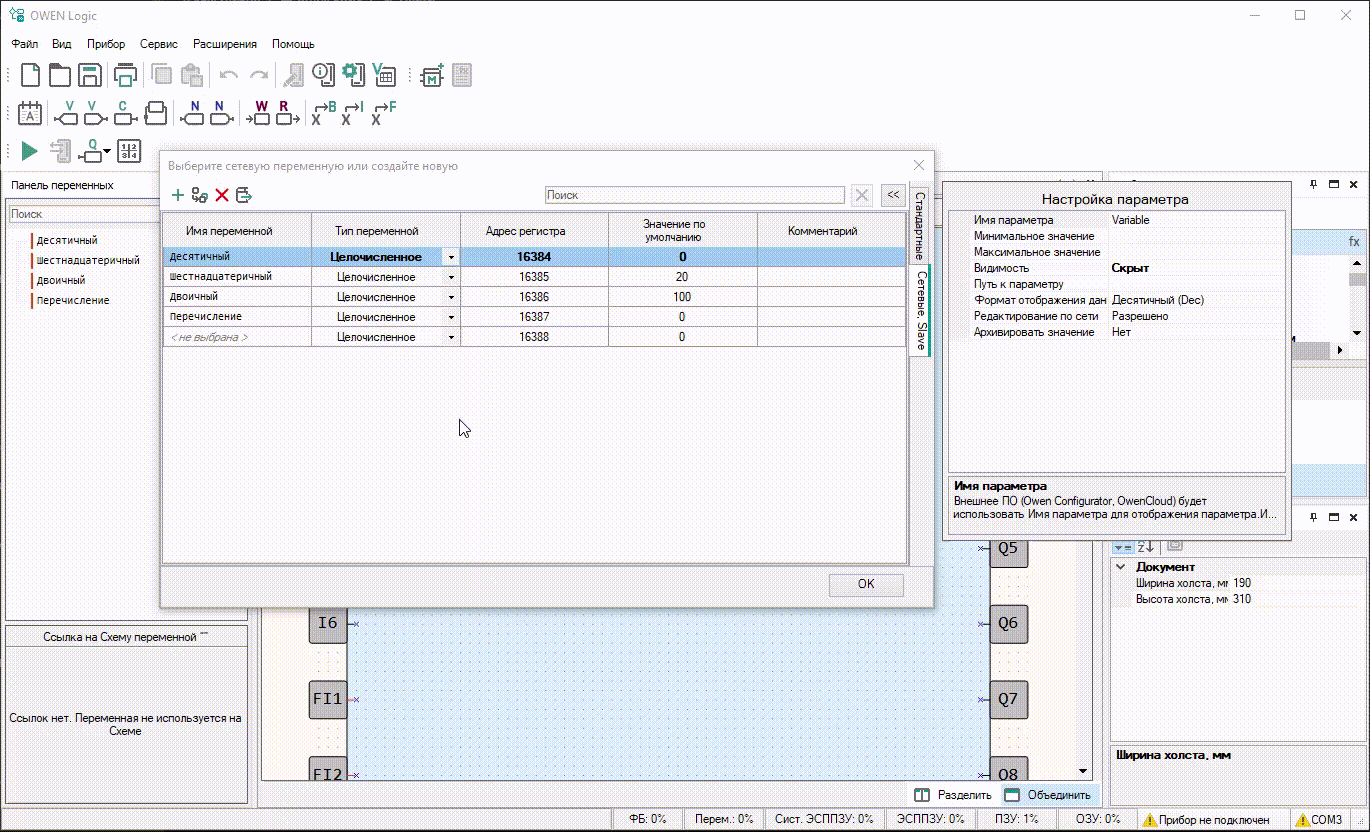Click the save project floppy disk icon

click(90, 75)
